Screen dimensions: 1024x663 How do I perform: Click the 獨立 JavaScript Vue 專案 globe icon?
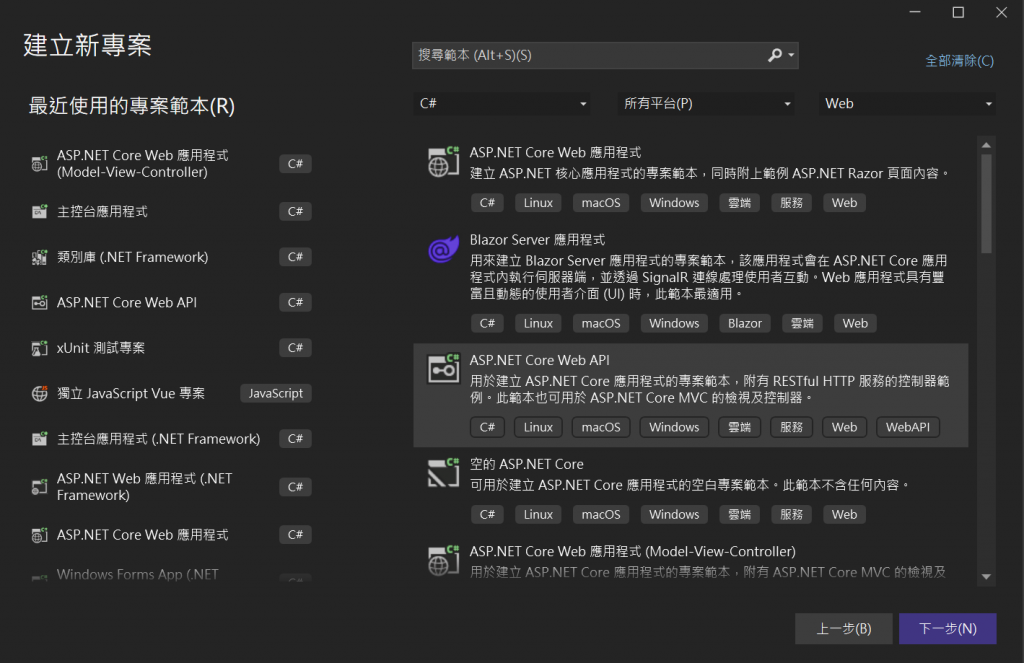[40, 394]
